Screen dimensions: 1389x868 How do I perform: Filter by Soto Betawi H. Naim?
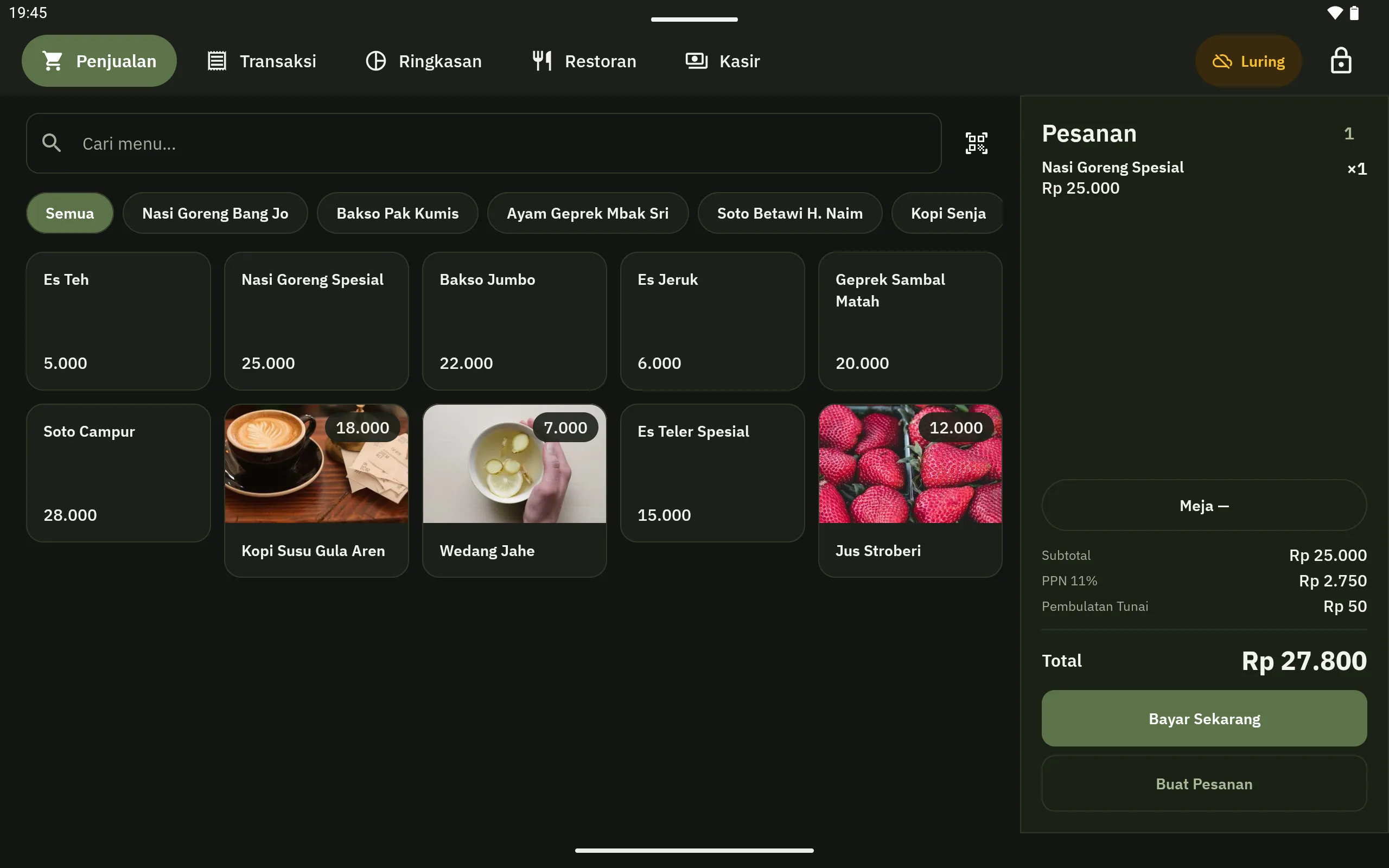tap(790, 213)
